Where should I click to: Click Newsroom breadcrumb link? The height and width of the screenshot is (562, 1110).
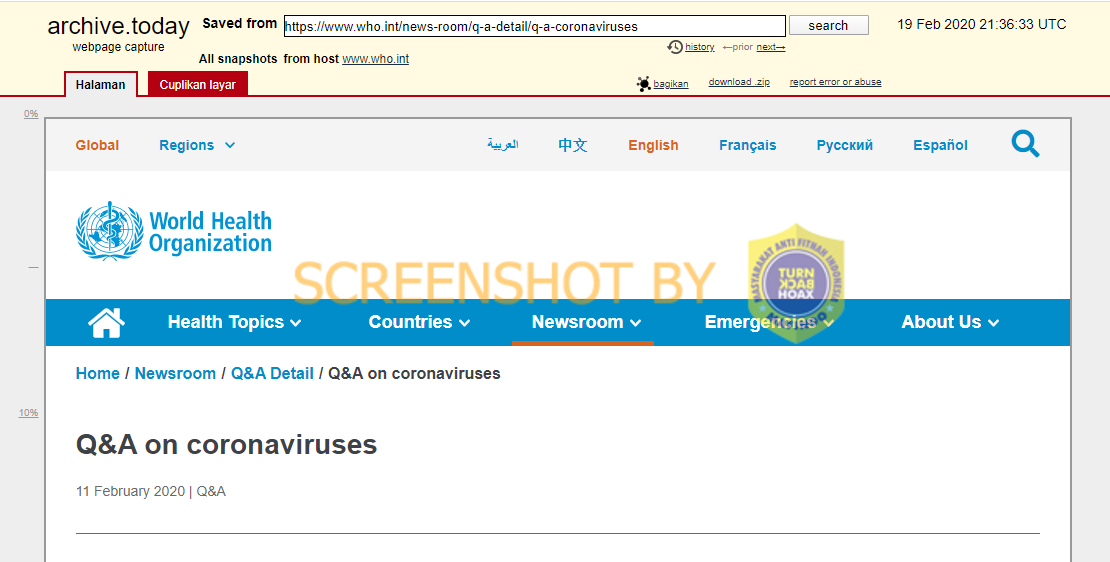[x=175, y=373]
